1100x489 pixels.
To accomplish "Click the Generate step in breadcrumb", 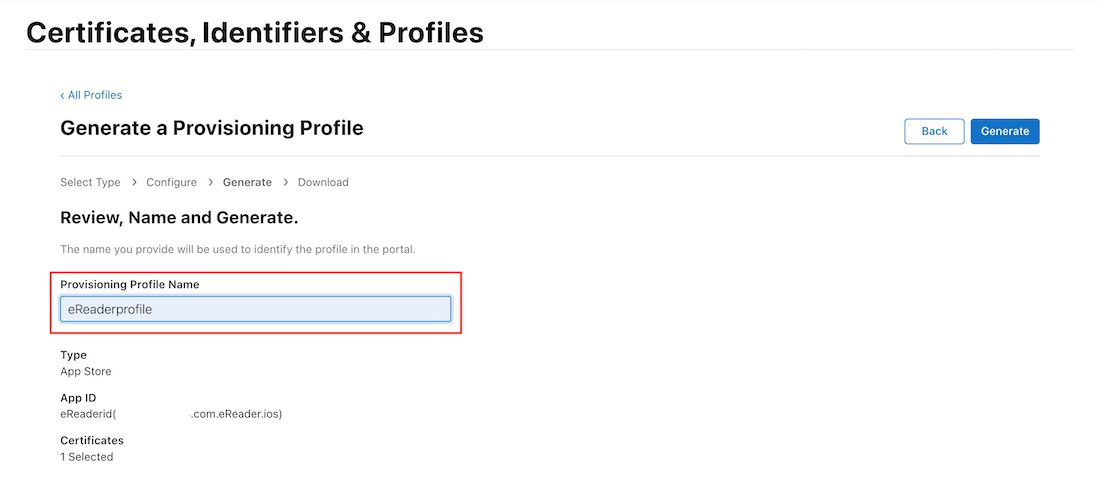I will pyautogui.click(x=247, y=182).
